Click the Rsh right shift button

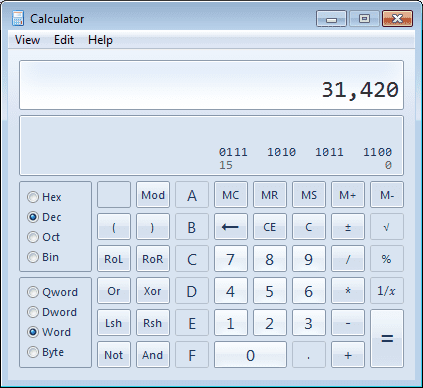click(x=153, y=323)
